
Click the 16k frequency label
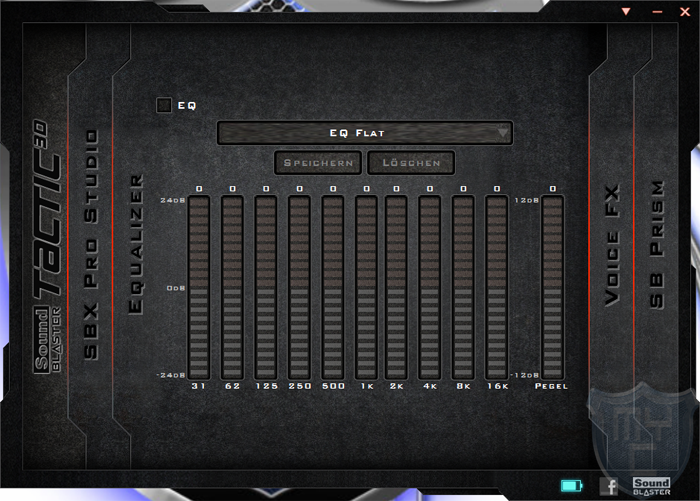(497, 386)
